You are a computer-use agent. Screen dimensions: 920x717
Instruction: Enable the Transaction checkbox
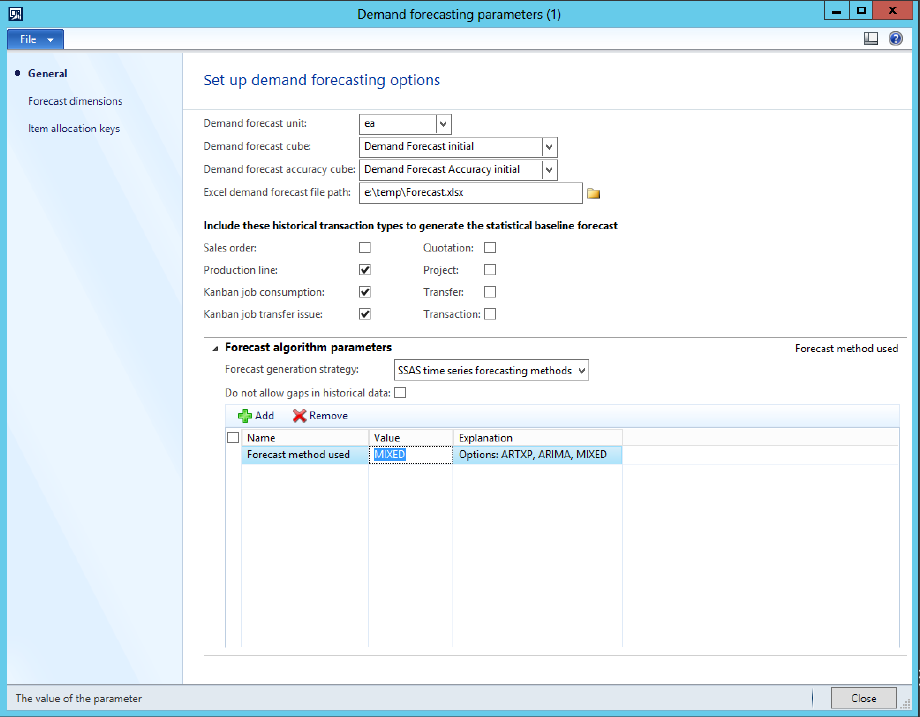(490, 314)
